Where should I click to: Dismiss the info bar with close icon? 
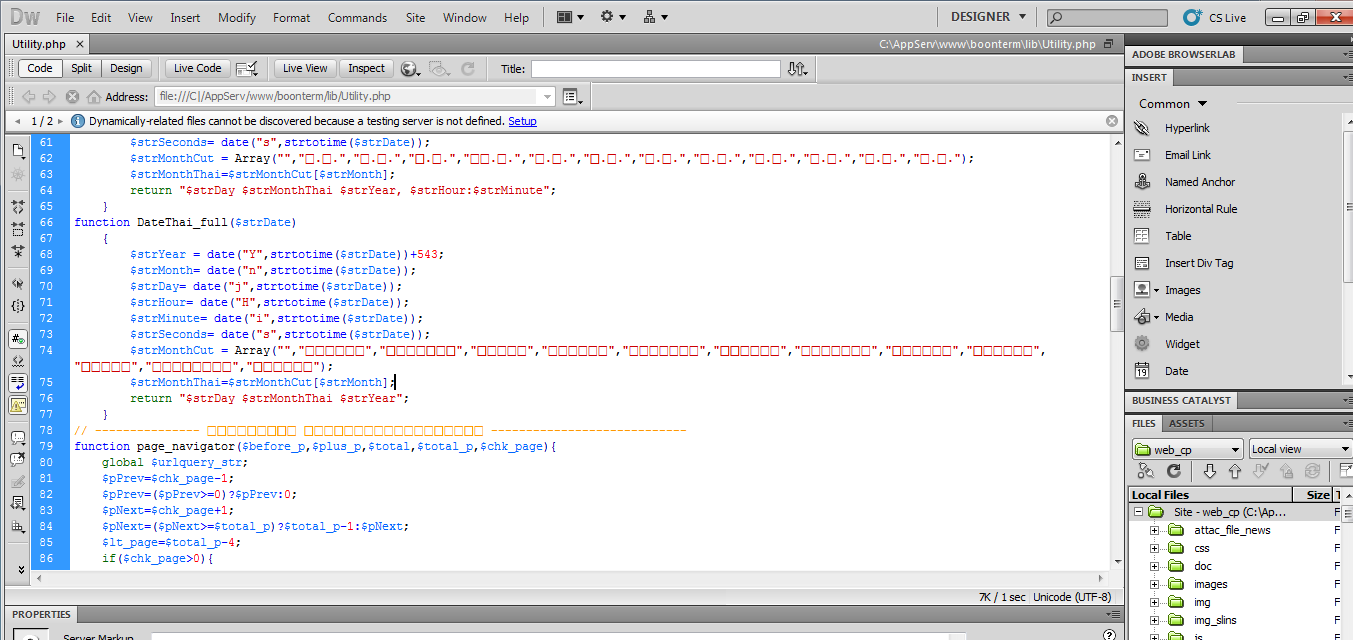click(x=1112, y=121)
